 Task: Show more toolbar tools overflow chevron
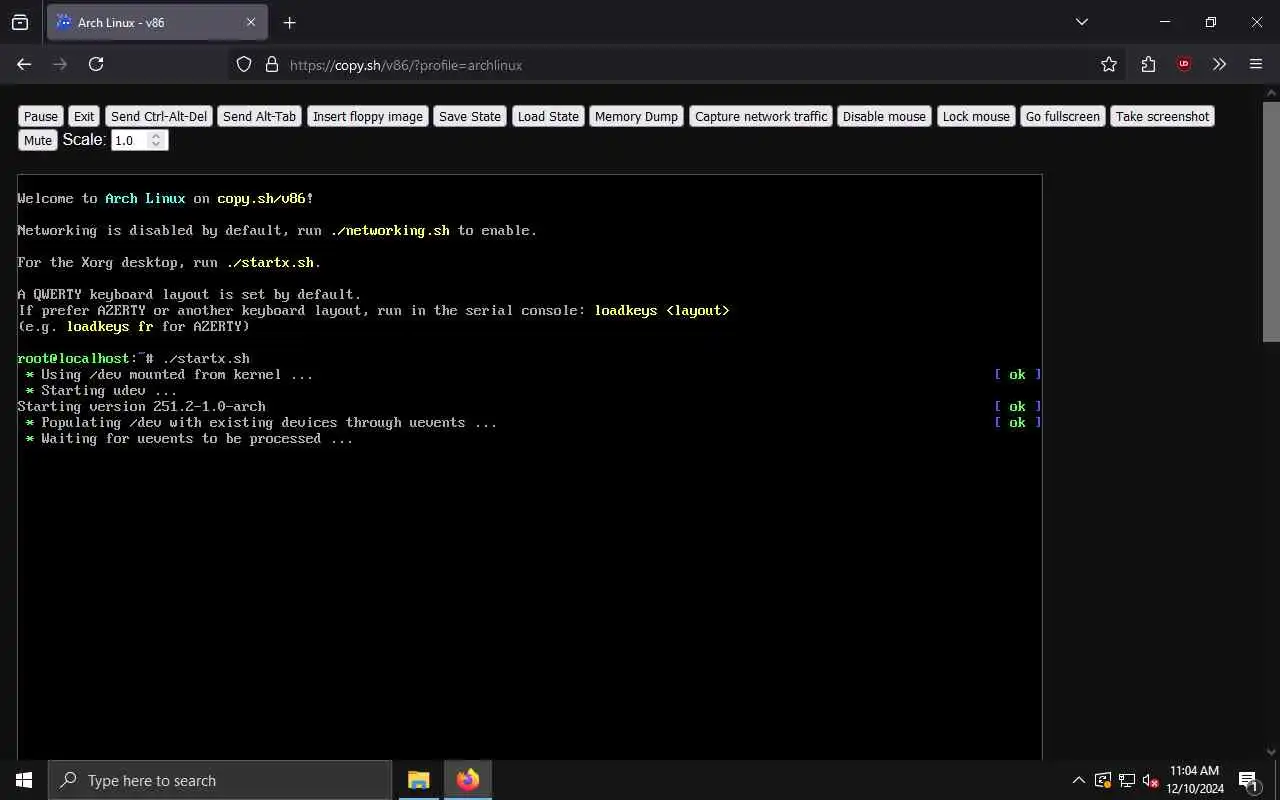pyautogui.click(x=1219, y=64)
